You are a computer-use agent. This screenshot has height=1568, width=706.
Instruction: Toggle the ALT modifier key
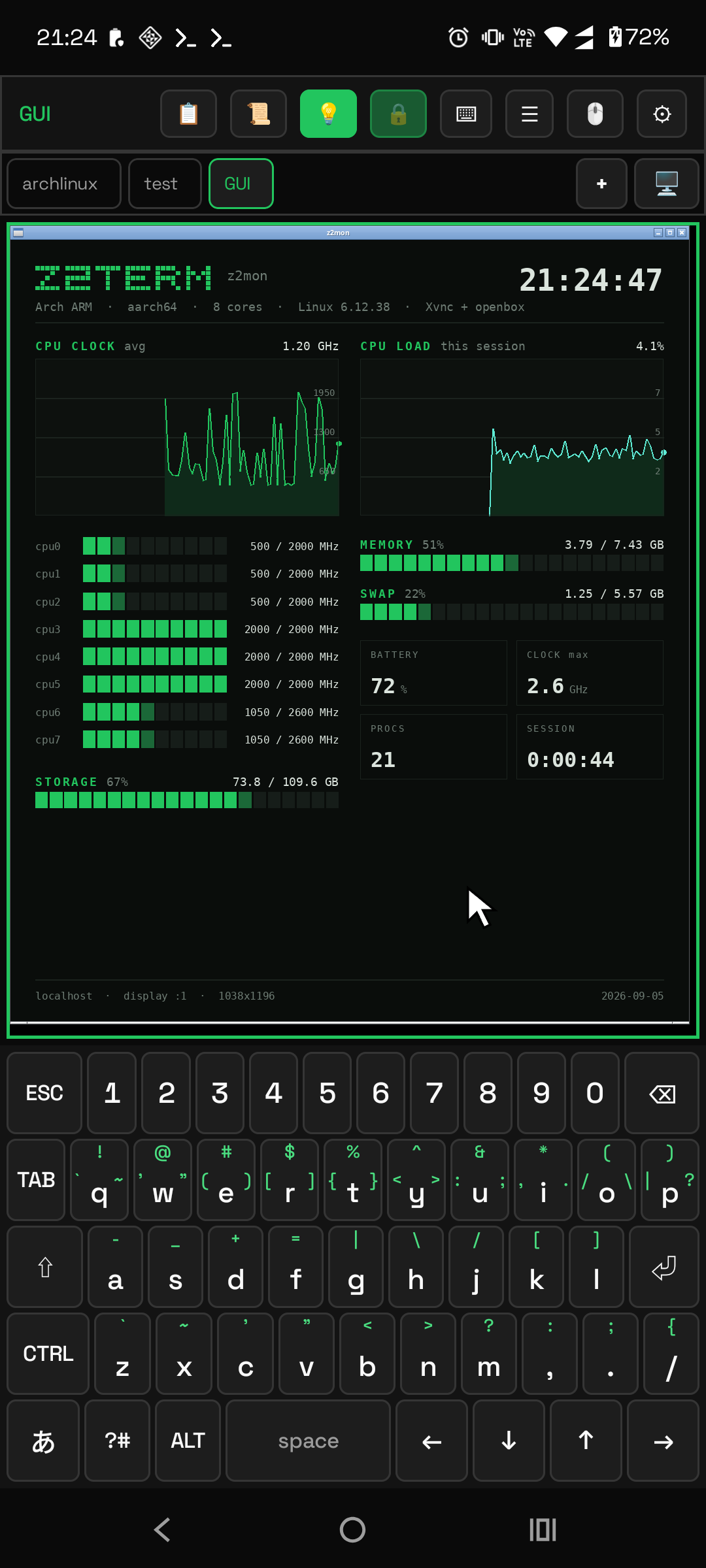pos(188,1440)
